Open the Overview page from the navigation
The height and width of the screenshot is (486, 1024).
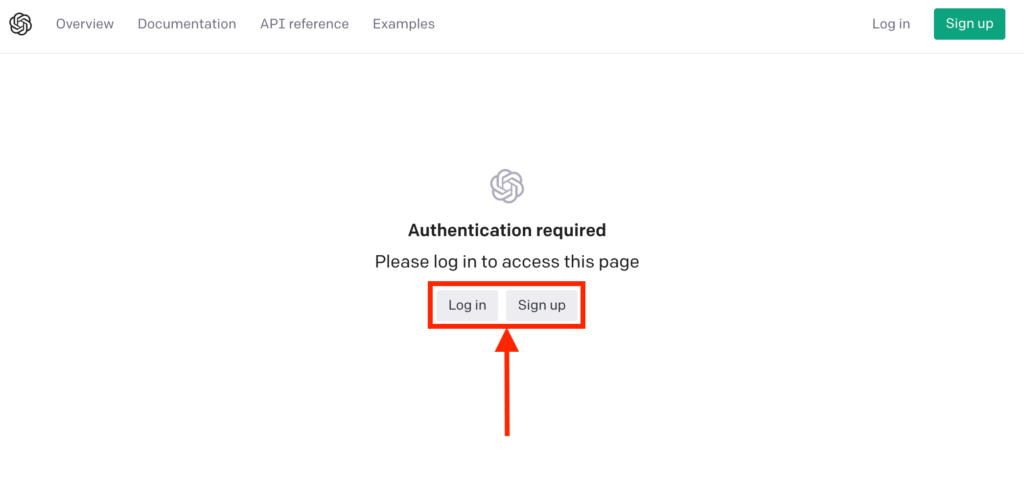(85, 24)
